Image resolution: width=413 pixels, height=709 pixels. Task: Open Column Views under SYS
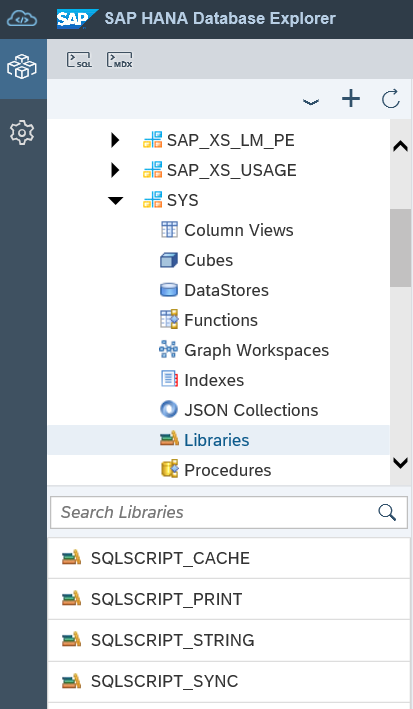tap(239, 230)
